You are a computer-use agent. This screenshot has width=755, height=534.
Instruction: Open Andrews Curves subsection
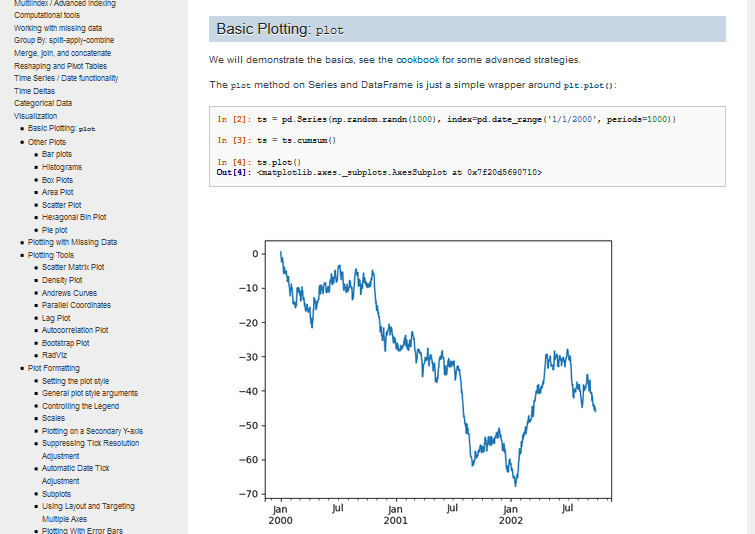point(69,293)
